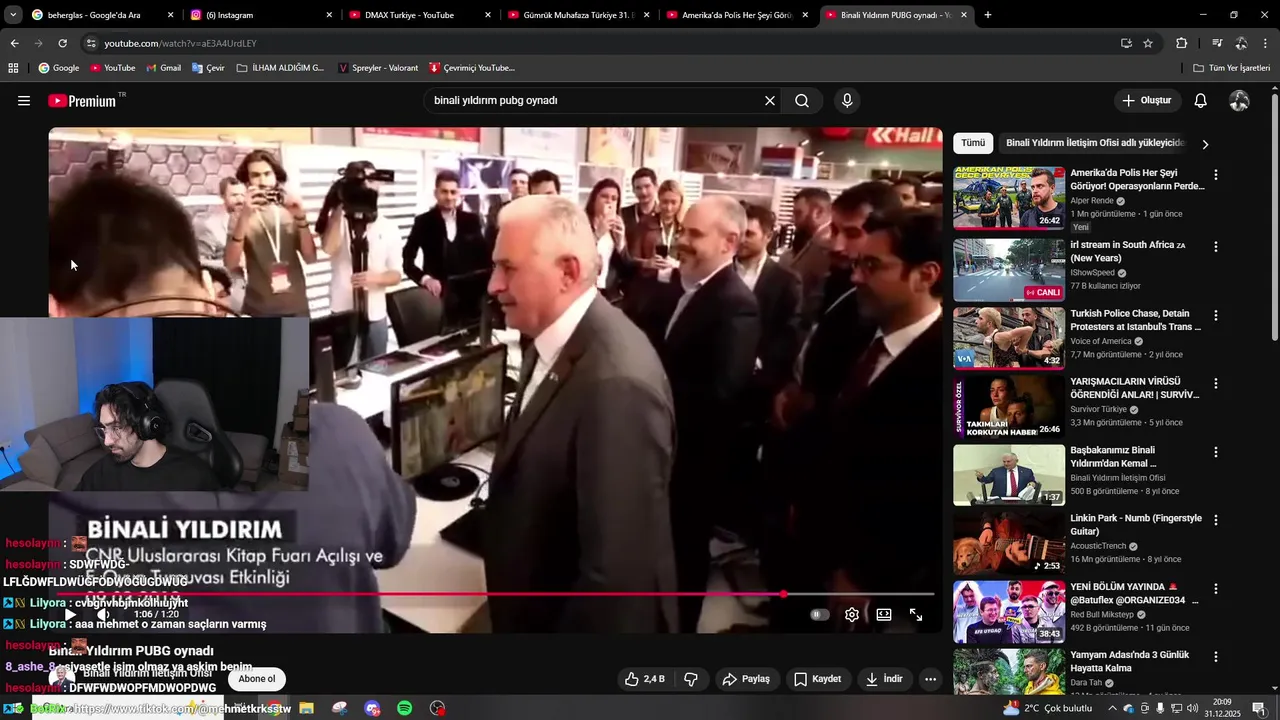Image resolution: width=1280 pixels, height=720 pixels.
Task: Clear the search box with the X icon
Action: (x=770, y=101)
